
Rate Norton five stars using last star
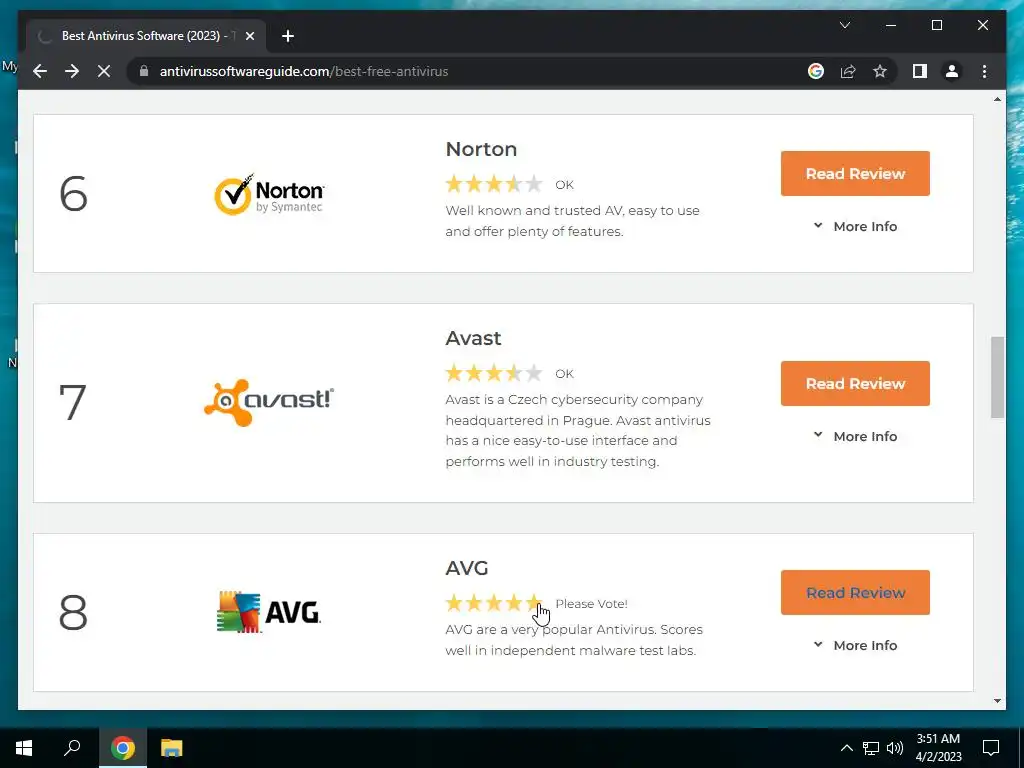(x=534, y=184)
